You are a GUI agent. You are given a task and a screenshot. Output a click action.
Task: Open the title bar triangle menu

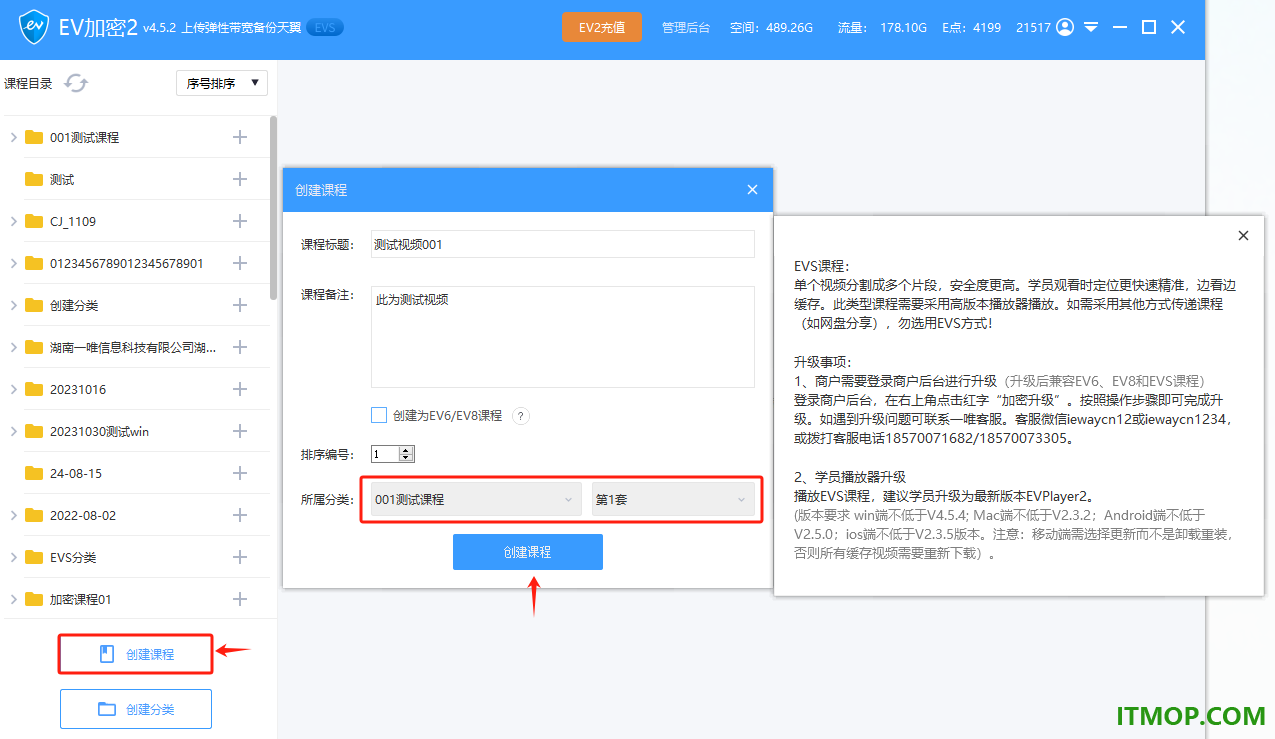point(1091,27)
